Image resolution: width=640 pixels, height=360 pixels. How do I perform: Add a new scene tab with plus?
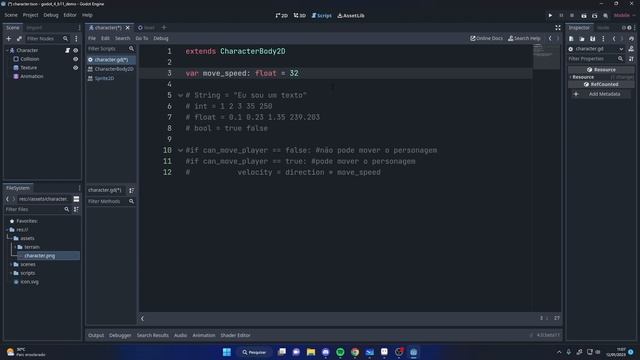(164, 28)
